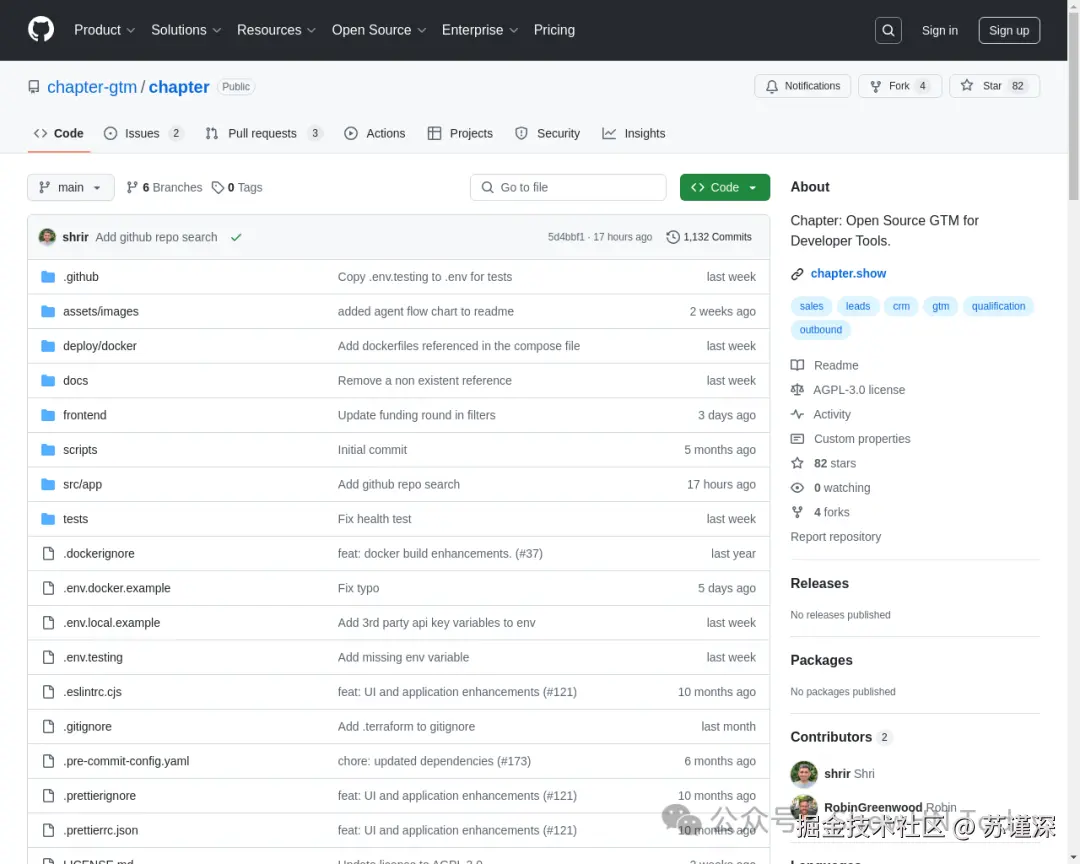This screenshot has width=1080, height=864.
Task: Open the .env.docker.example file
Action: pos(116,588)
